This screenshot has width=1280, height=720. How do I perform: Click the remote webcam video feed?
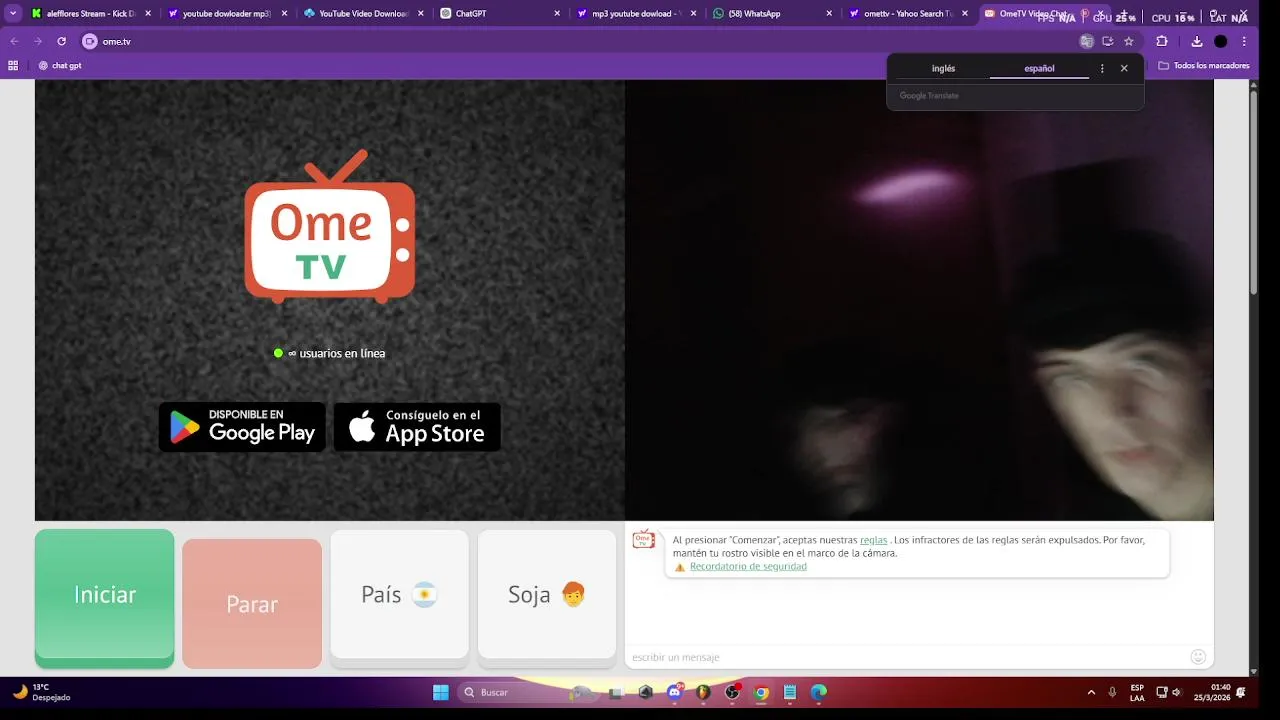(x=919, y=300)
